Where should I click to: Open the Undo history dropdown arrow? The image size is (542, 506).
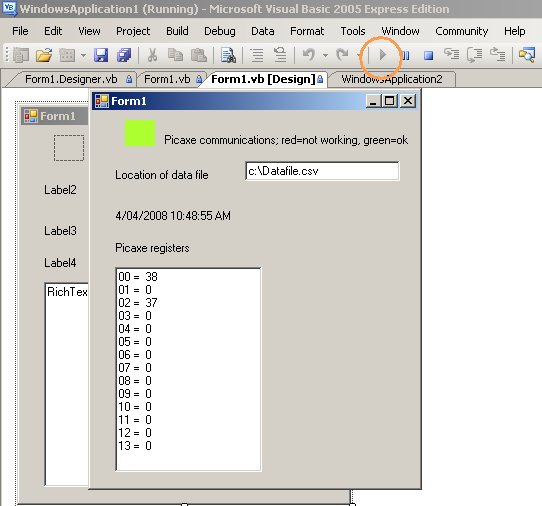325,55
